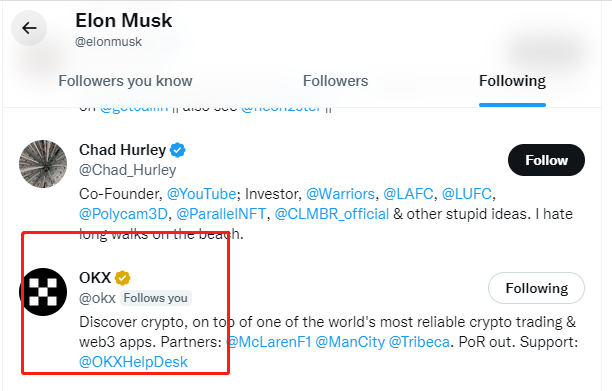This screenshot has height=391, width=612.
Task: Click Chad Hurley's blue verified badge
Action: pos(178,150)
